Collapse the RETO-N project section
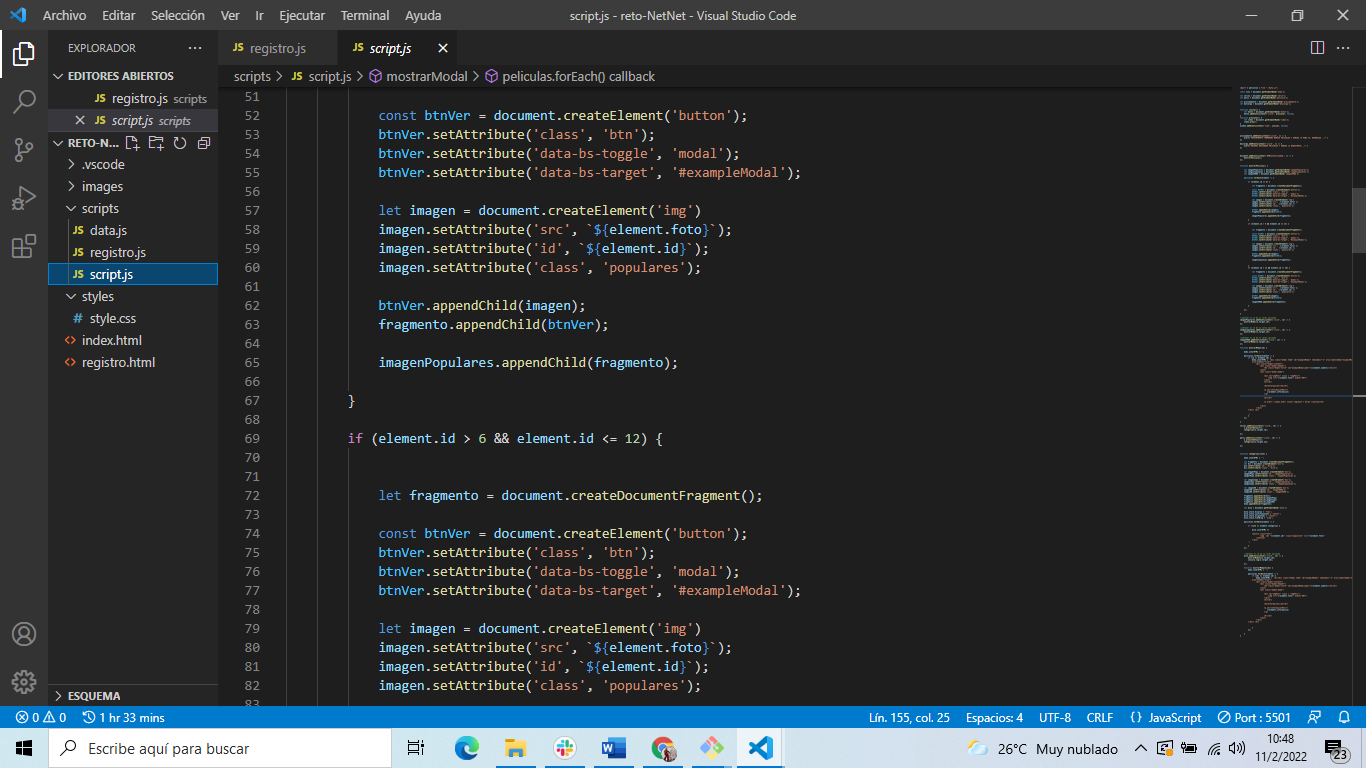 pyautogui.click(x=85, y=143)
